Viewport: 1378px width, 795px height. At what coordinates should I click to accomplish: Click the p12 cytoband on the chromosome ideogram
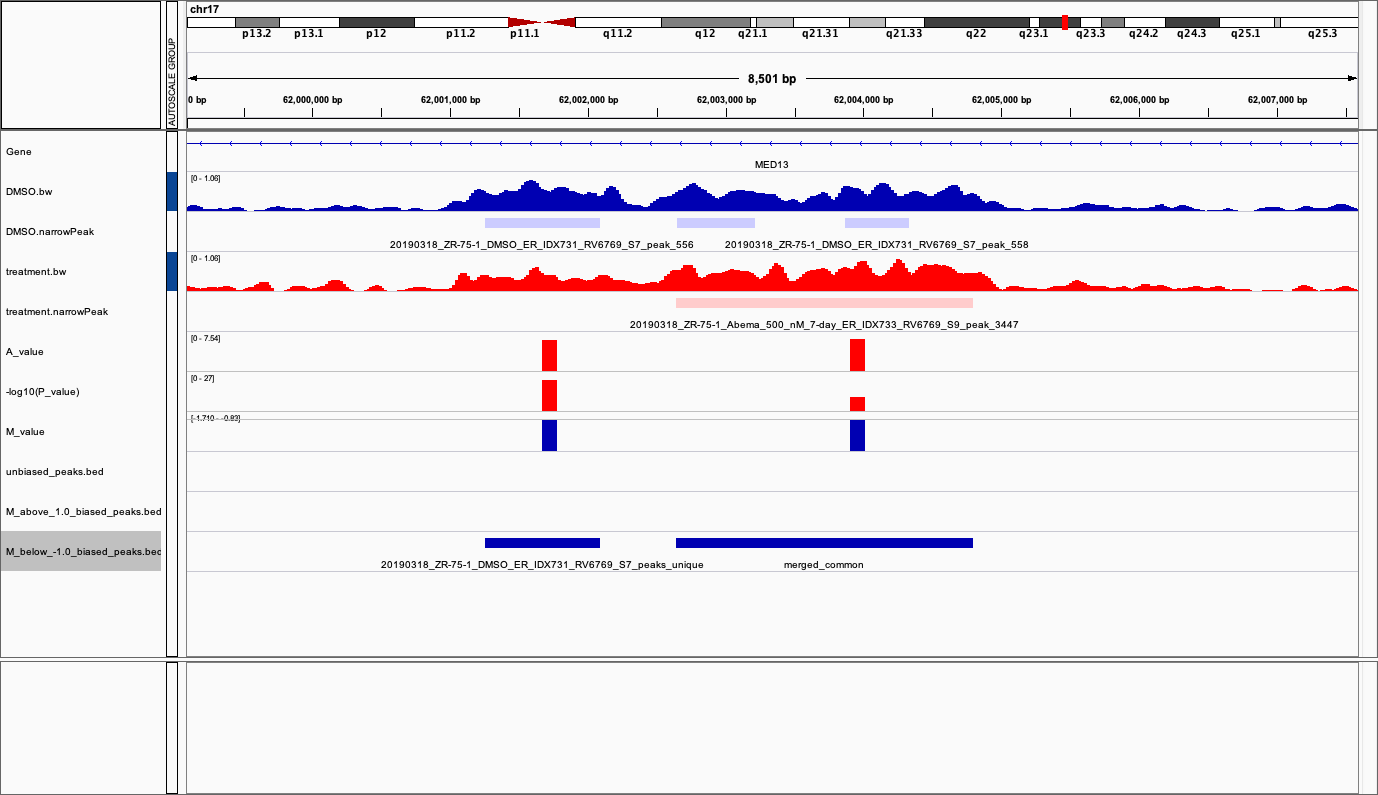(377, 22)
